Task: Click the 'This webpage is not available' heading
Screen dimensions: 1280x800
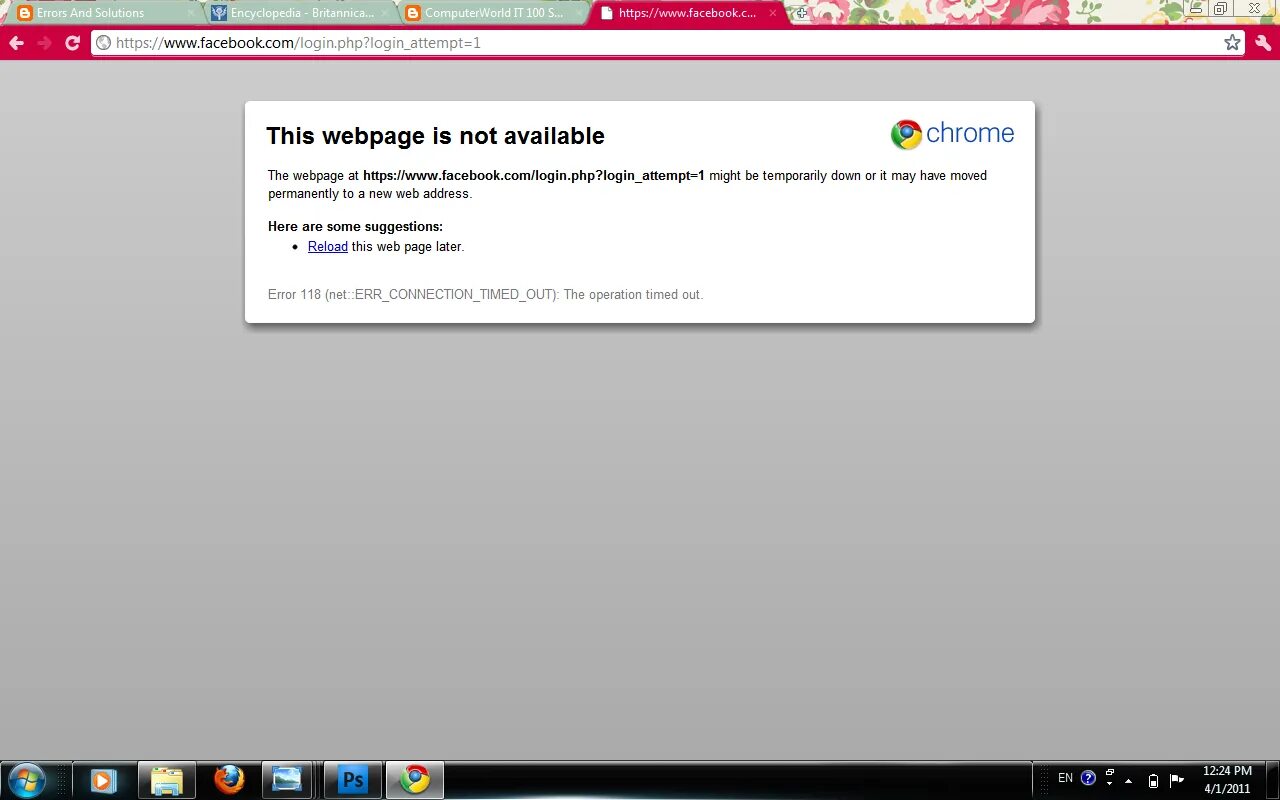Action: click(435, 136)
